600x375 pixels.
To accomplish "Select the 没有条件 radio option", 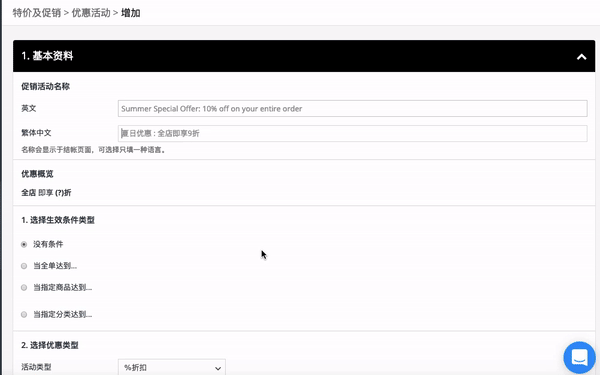I will point(24,244).
